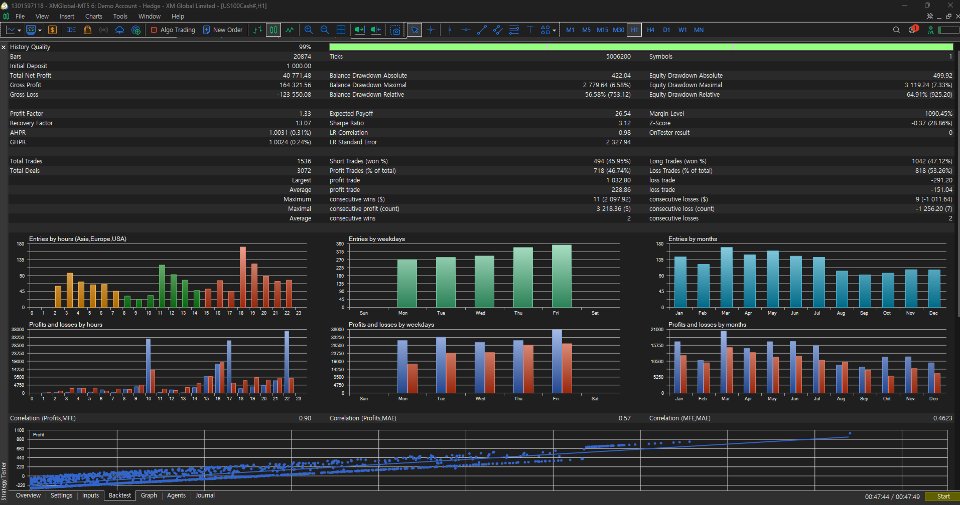The width and height of the screenshot is (960, 505).
Task: Click the signals radio wave icon
Action: point(103,29)
